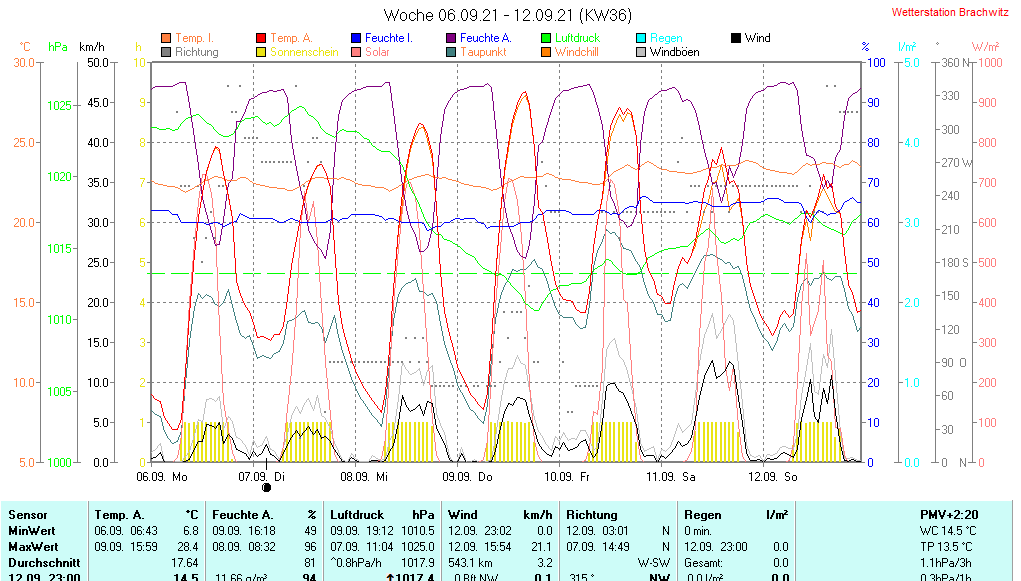Click the Sensor column header
Image resolution: width=1021 pixels, height=581 pixels.
click(x=27, y=514)
